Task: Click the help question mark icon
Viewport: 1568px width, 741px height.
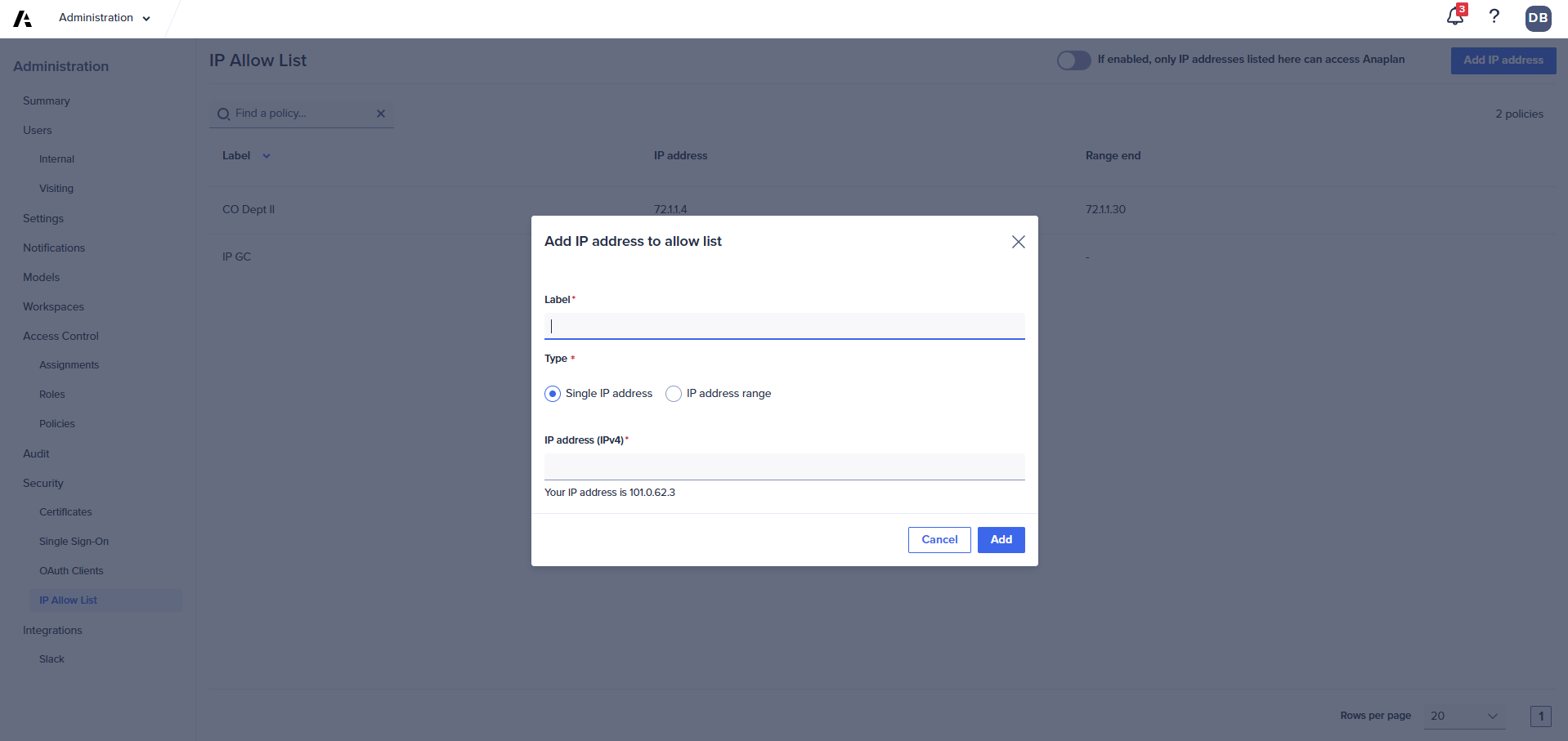Action: tap(1494, 17)
